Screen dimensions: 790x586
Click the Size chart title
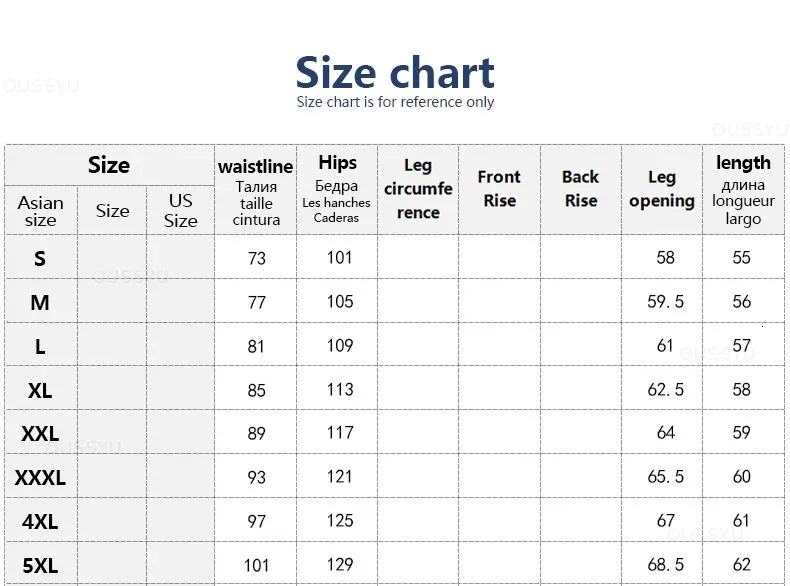(395, 73)
